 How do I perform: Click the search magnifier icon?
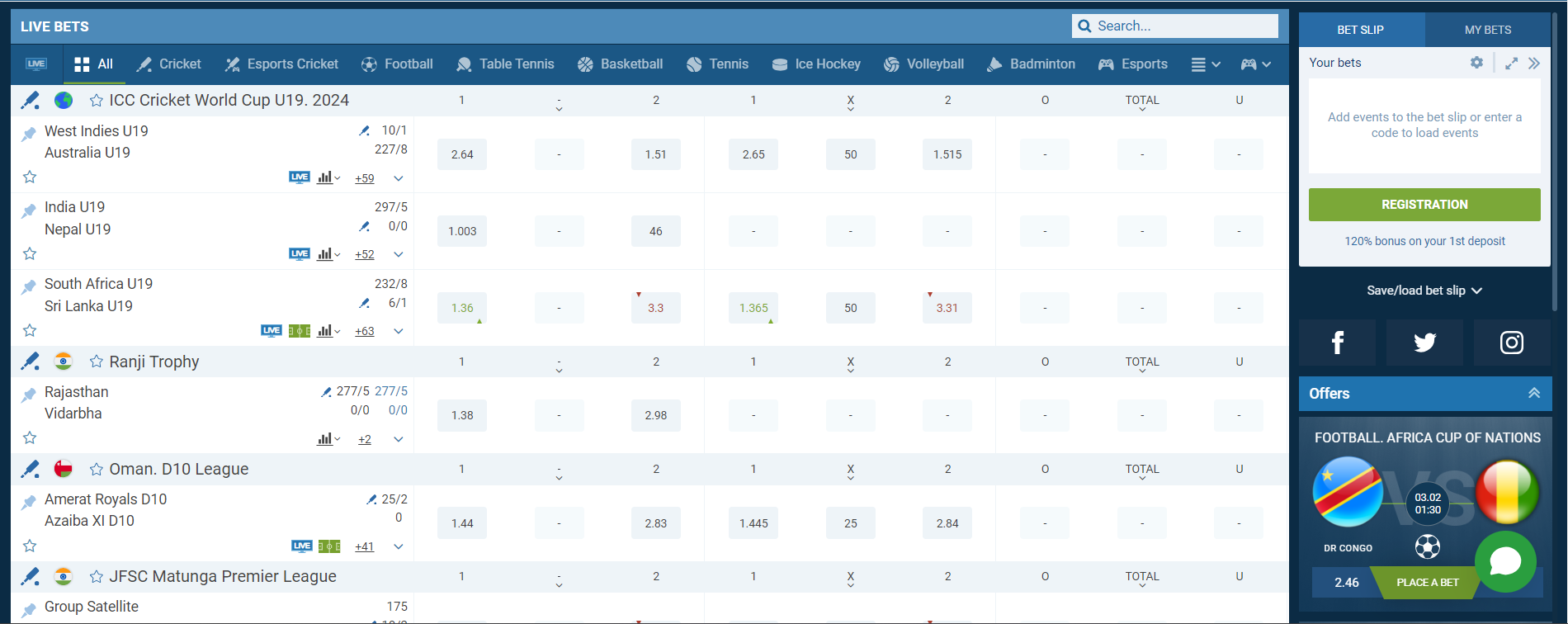pyautogui.click(x=1084, y=26)
